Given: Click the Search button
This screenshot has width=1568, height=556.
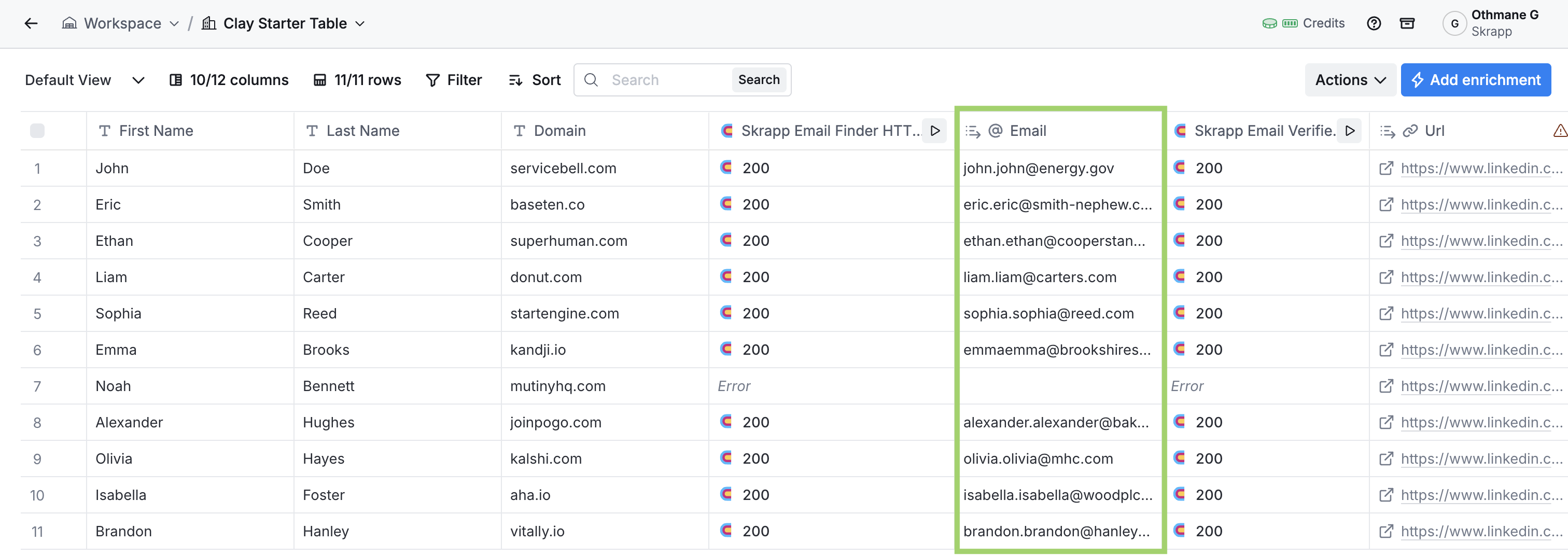Looking at the screenshot, I should click(x=759, y=80).
